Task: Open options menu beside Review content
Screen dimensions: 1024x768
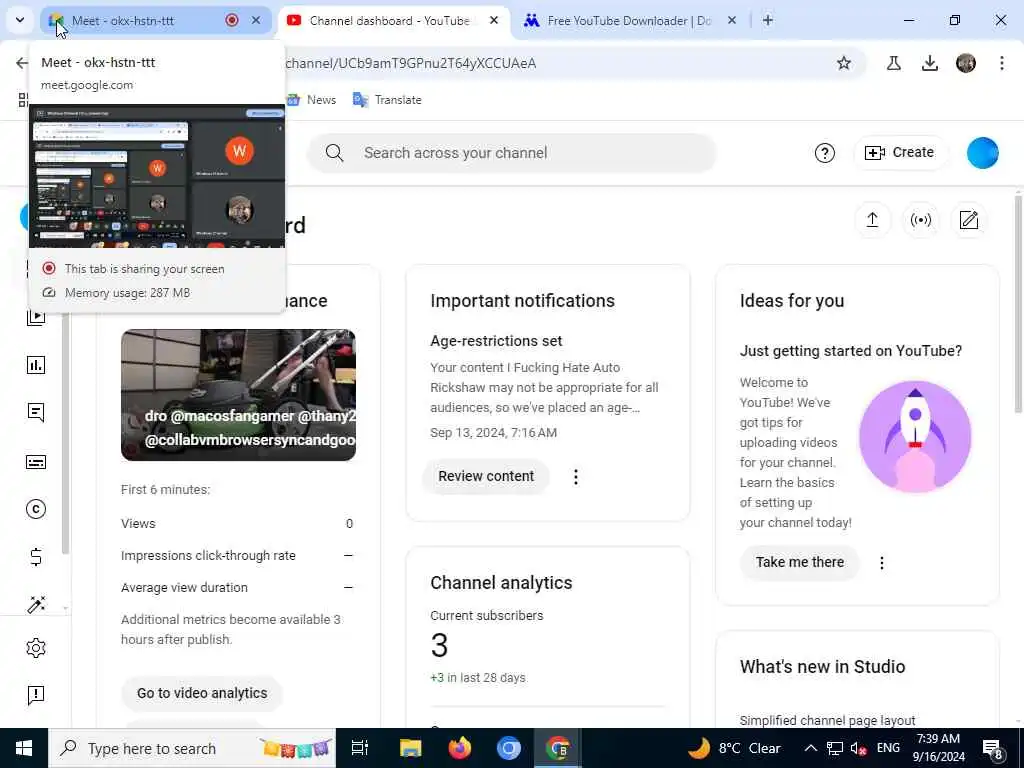Action: (x=575, y=477)
